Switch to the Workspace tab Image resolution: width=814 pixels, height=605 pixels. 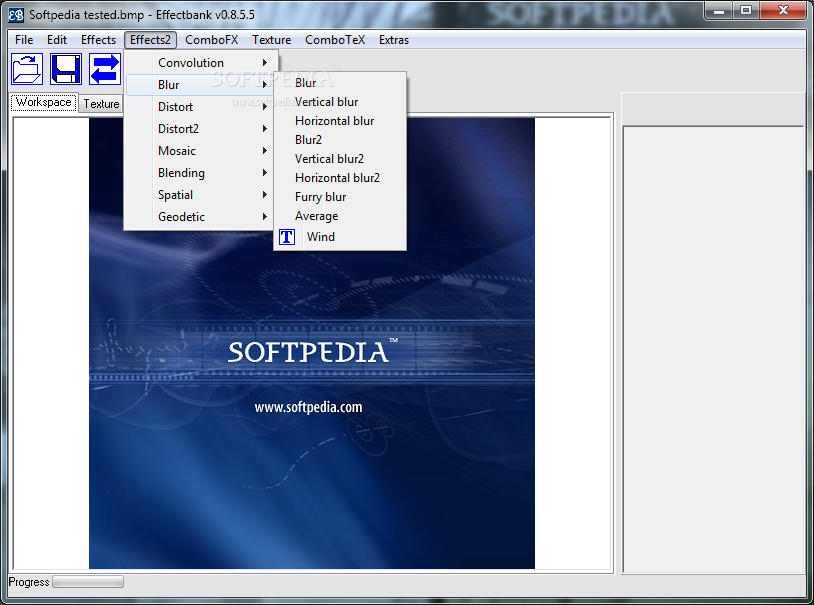44,102
